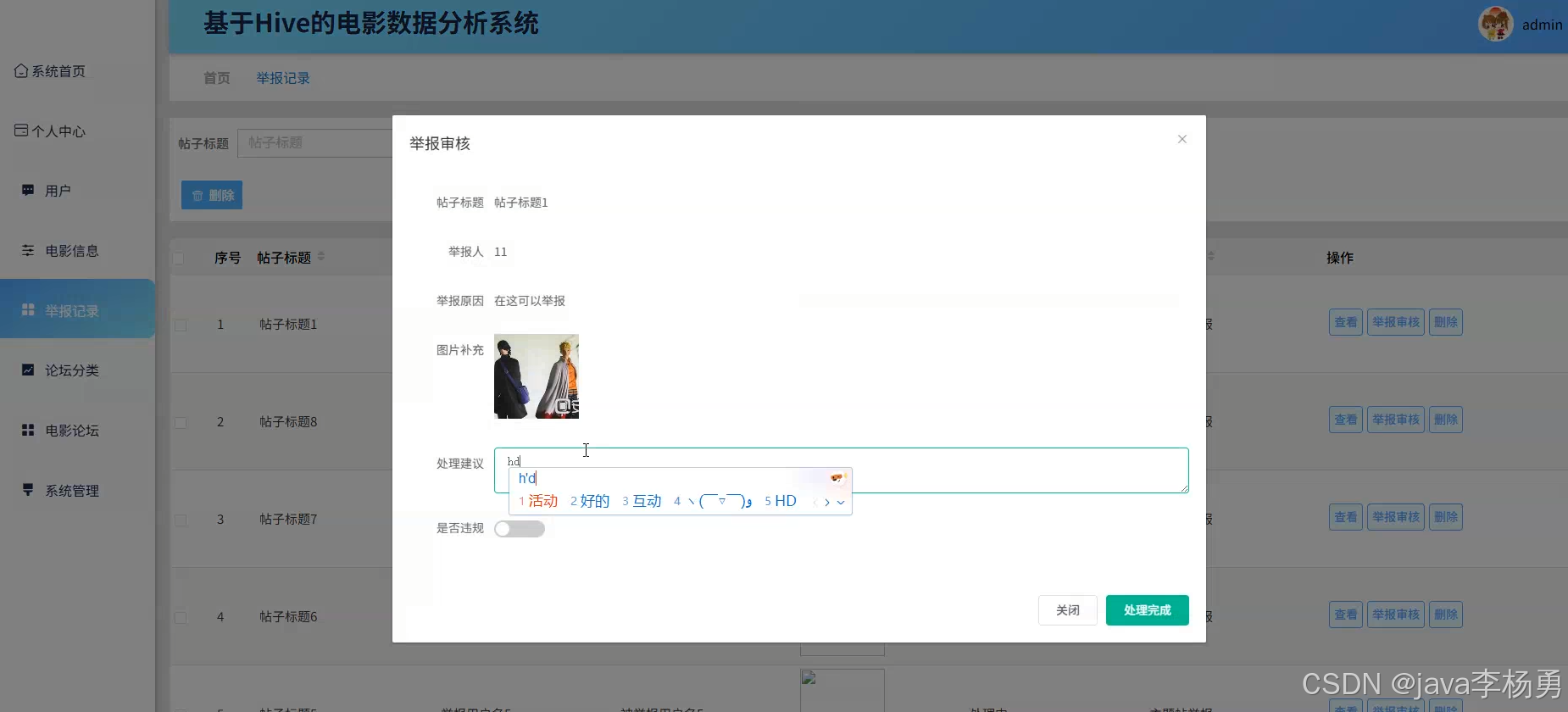Click 举报记录 breadcrumb
The image size is (1568, 712).
(283, 78)
